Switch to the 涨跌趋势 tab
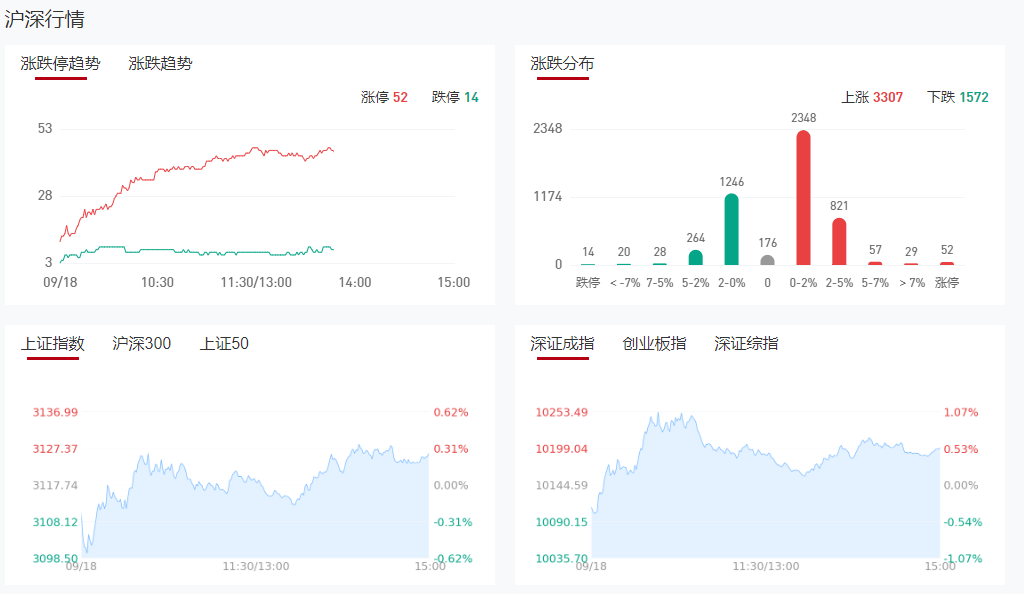This screenshot has height=594, width=1024. [160, 64]
